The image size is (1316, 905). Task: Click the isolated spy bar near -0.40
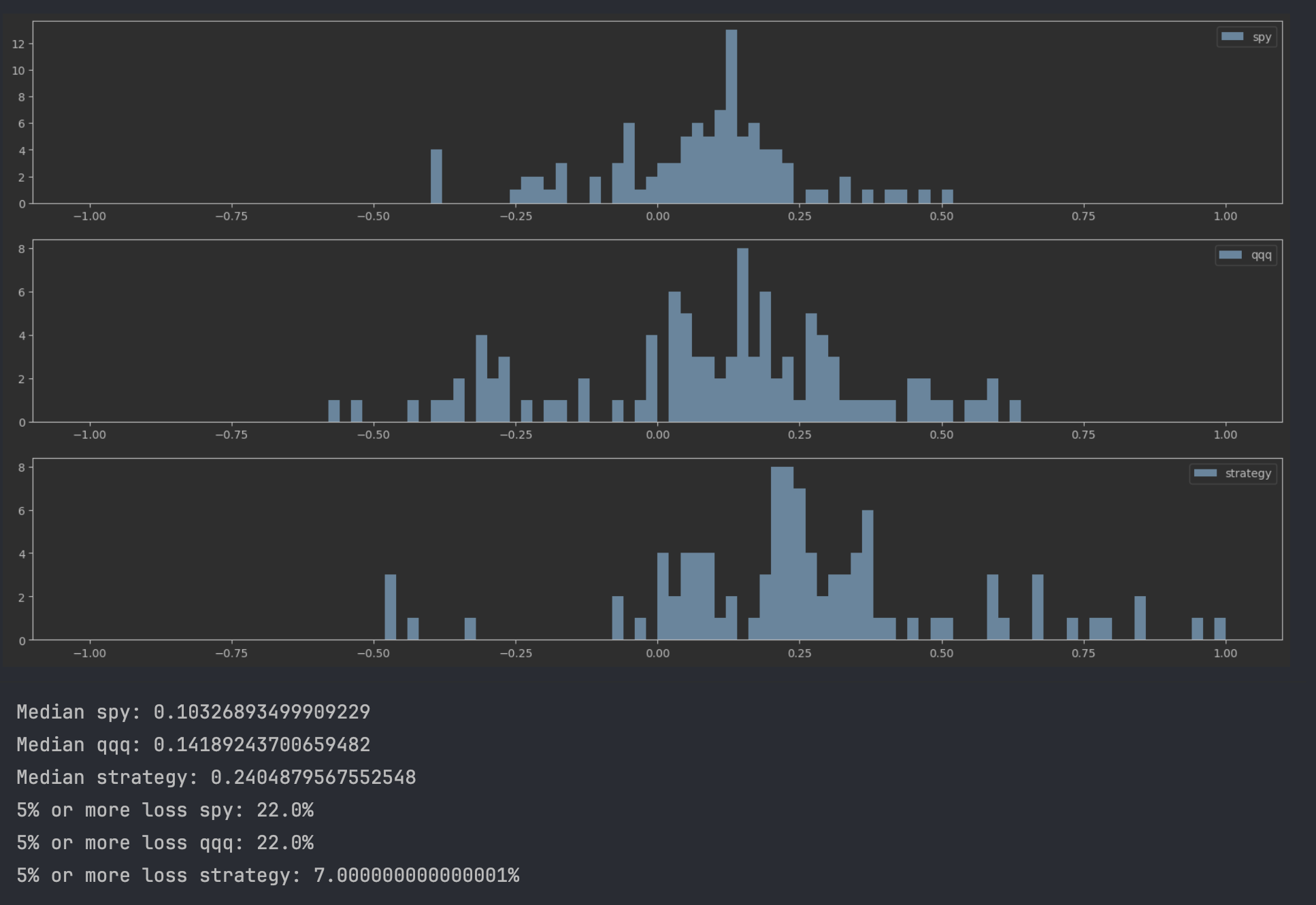436,176
